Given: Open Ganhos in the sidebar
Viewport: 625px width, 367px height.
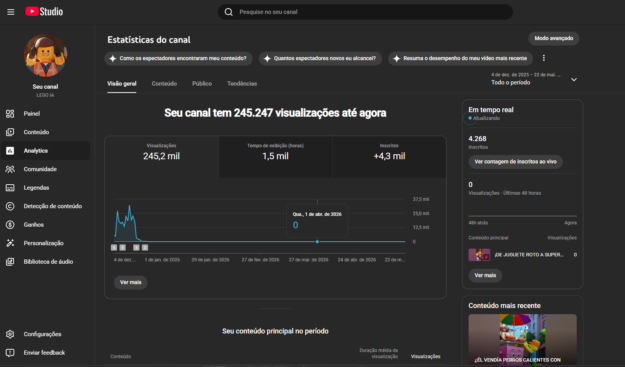Looking at the screenshot, I should [x=45, y=225].
